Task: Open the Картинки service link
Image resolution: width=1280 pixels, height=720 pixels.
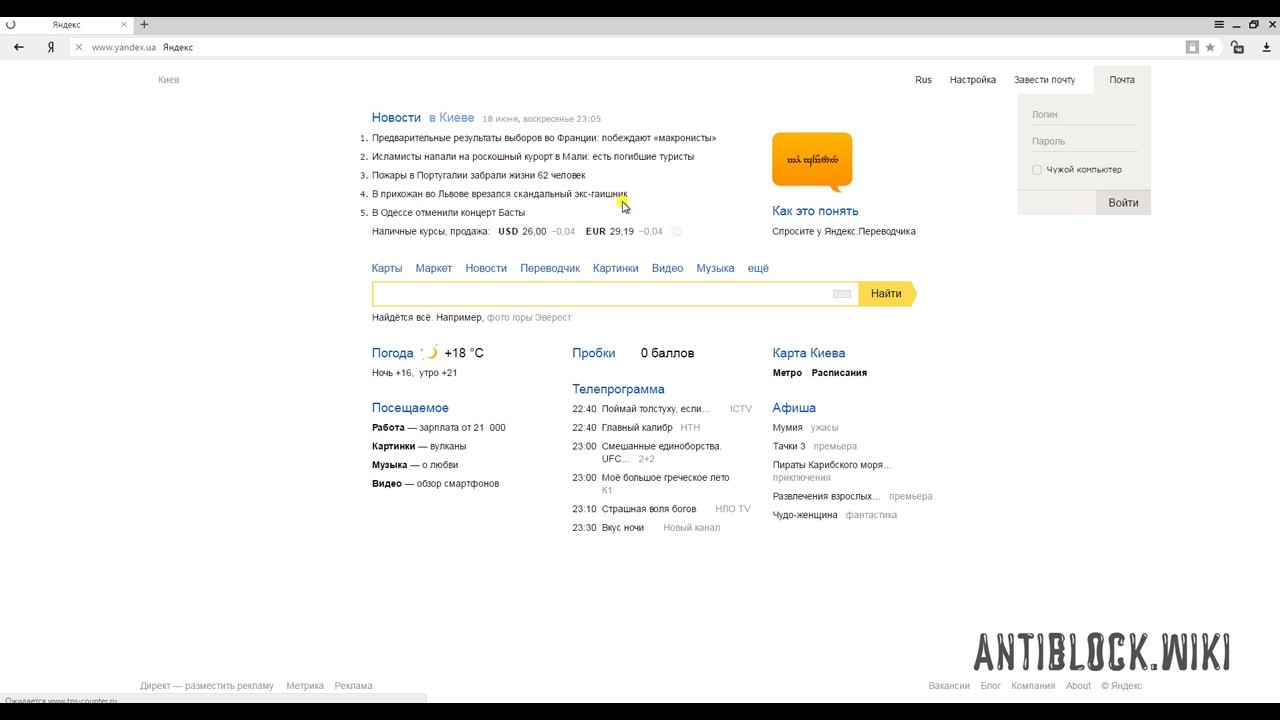Action: pyautogui.click(x=615, y=268)
